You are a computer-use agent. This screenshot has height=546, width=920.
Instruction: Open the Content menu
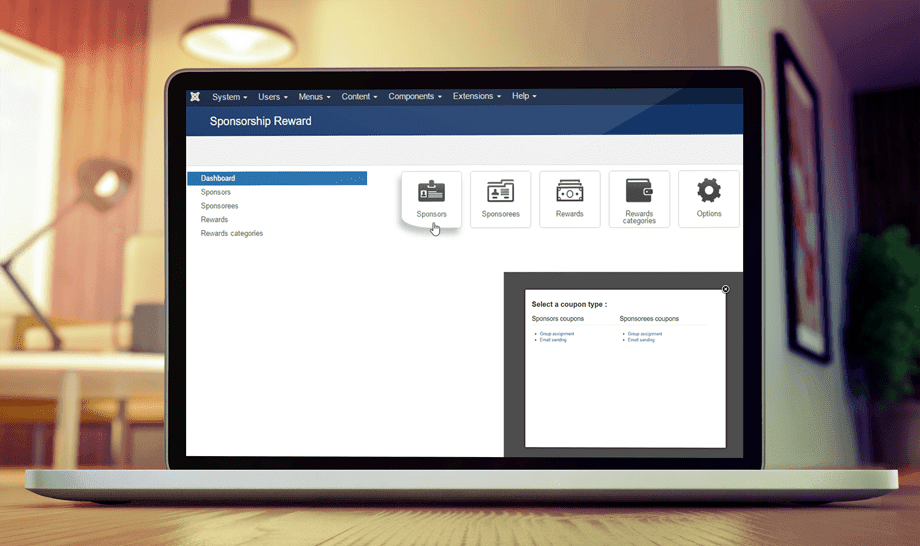click(359, 97)
